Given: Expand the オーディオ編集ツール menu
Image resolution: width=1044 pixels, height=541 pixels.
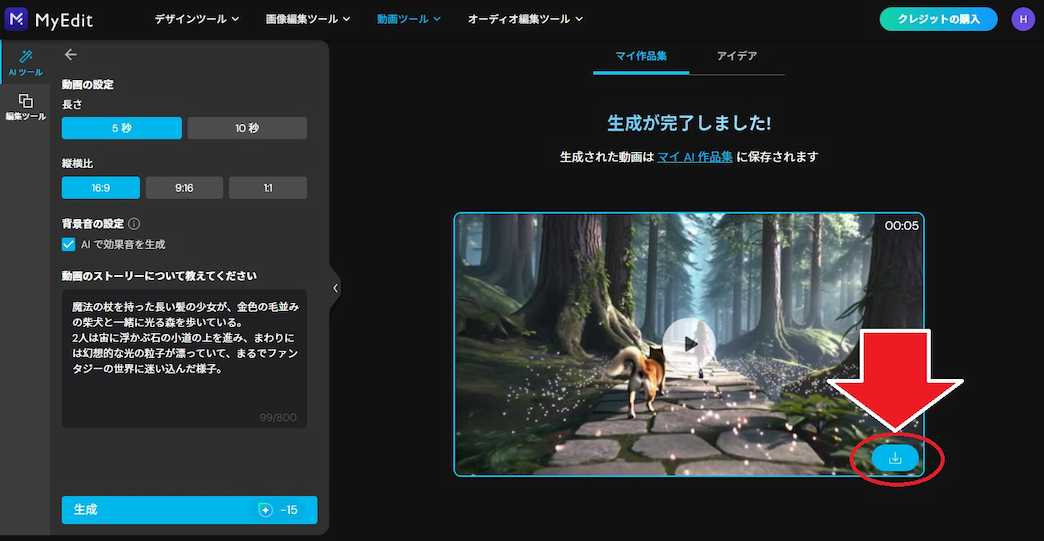Looking at the screenshot, I should coord(525,19).
